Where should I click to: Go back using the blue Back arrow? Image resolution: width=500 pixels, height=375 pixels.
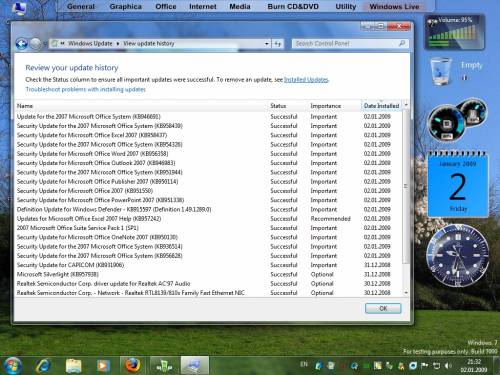[22, 44]
